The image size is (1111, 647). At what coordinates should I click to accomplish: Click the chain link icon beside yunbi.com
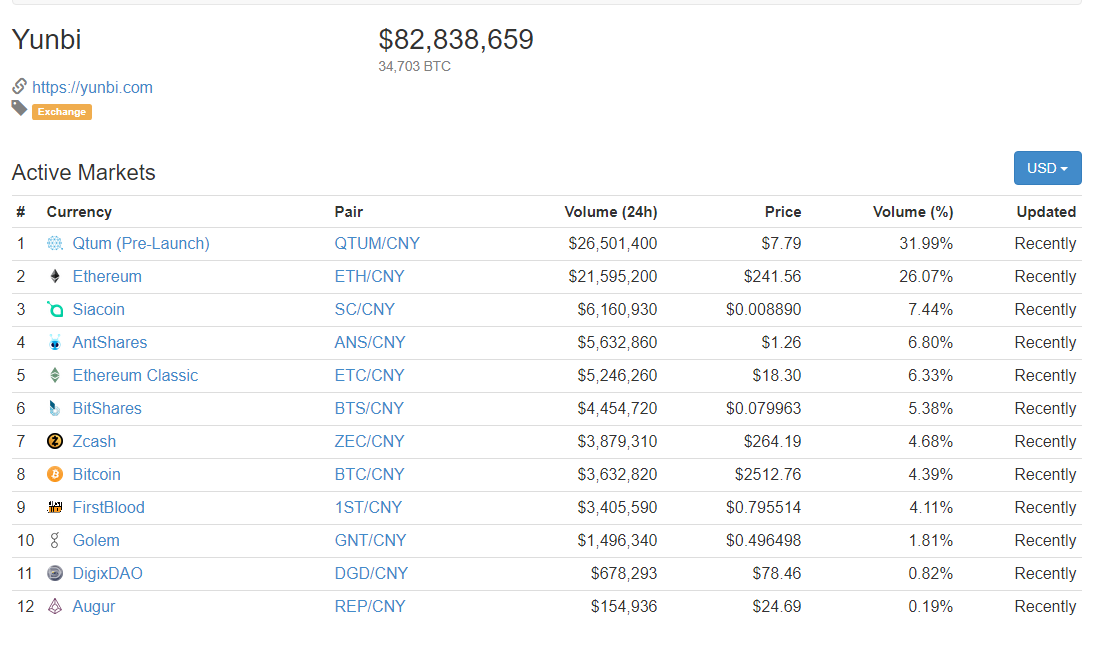coord(20,86)
